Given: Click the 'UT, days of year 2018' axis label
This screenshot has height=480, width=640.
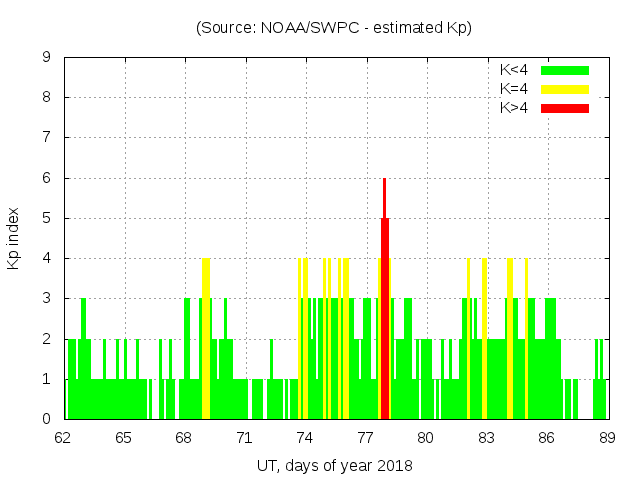Looking at the screenshot, I should [x=333, y=465].
